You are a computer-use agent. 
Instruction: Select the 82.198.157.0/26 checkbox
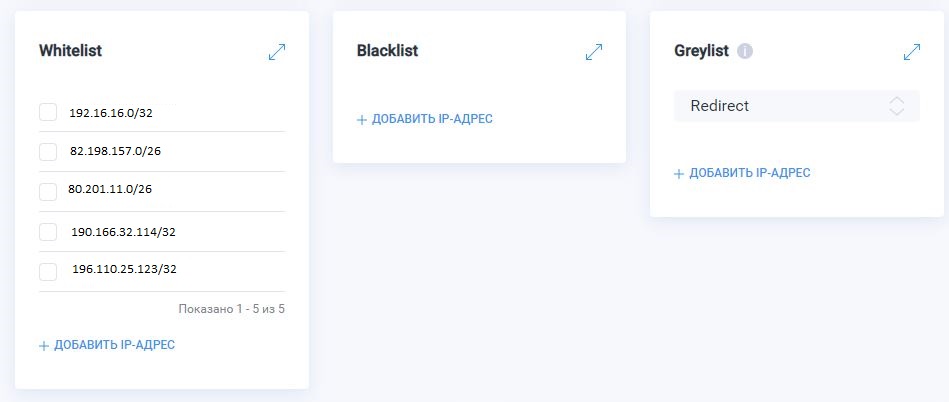point(48,152)
